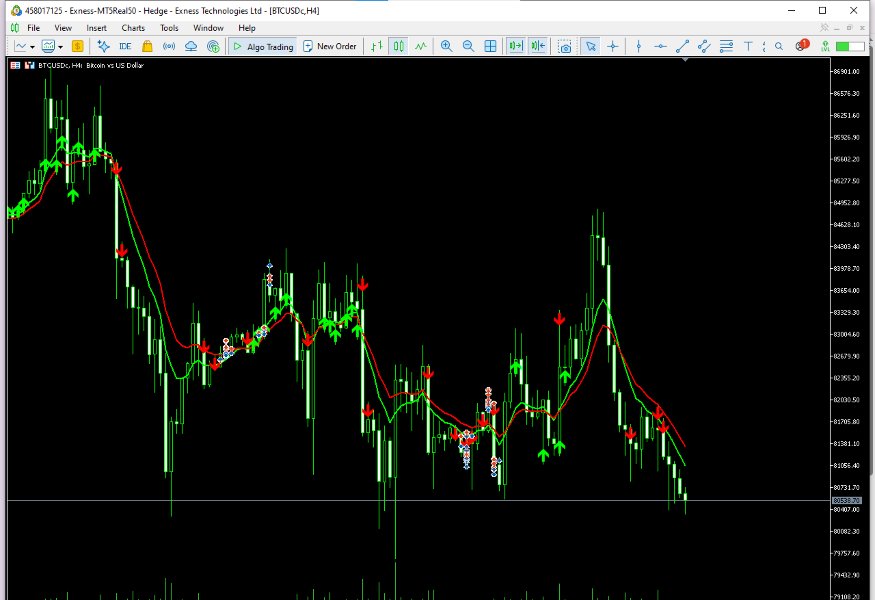
Task: Click the MetaTrader app icon in title bar
Action: coord(16,11)
